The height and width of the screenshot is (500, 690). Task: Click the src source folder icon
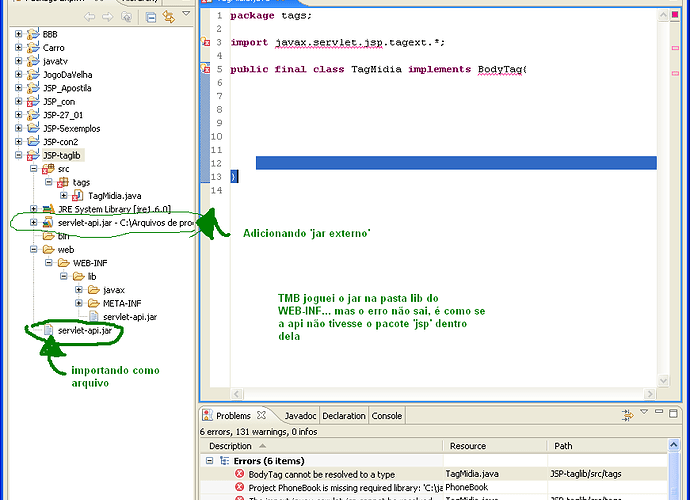[48, 169]
